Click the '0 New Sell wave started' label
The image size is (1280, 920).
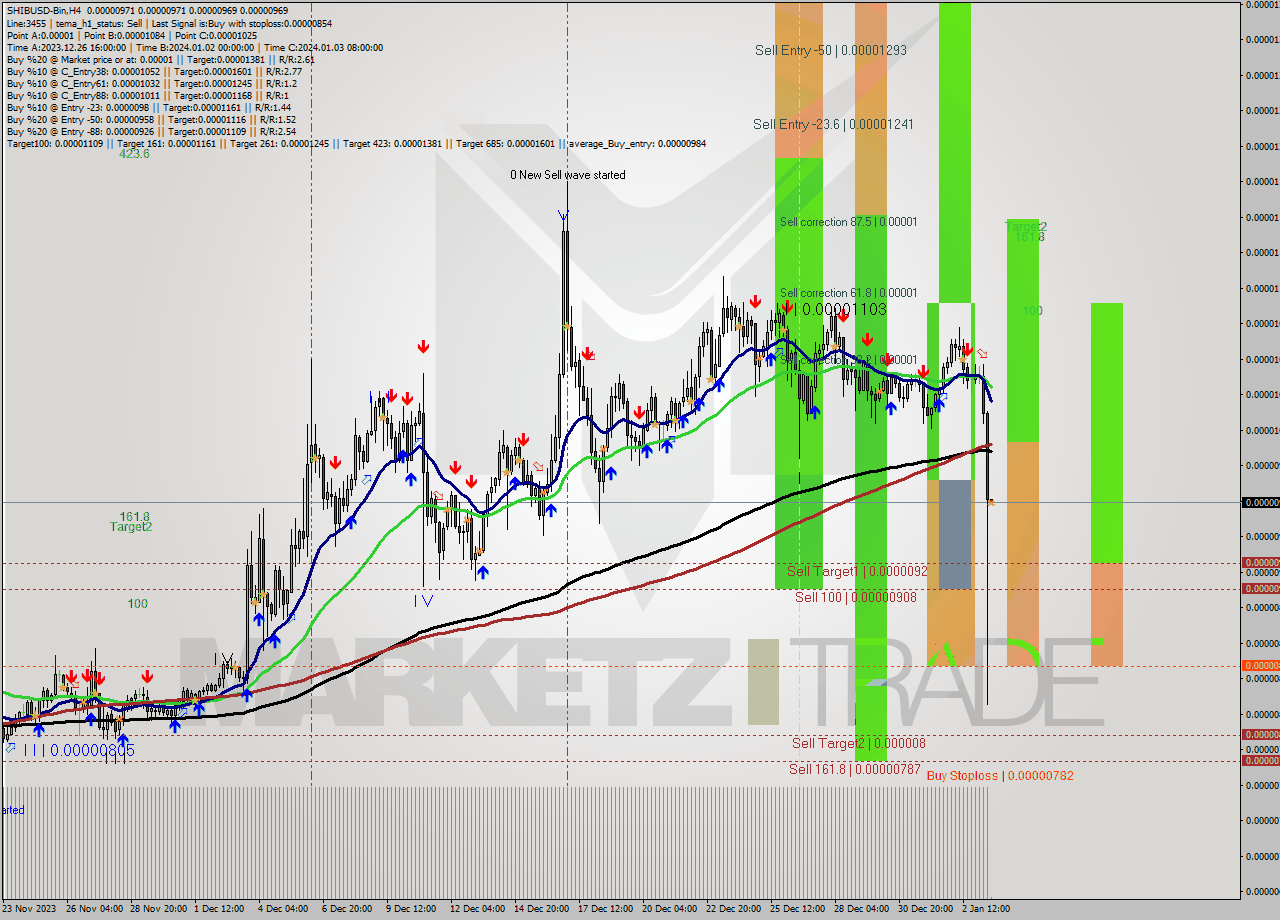568,175
